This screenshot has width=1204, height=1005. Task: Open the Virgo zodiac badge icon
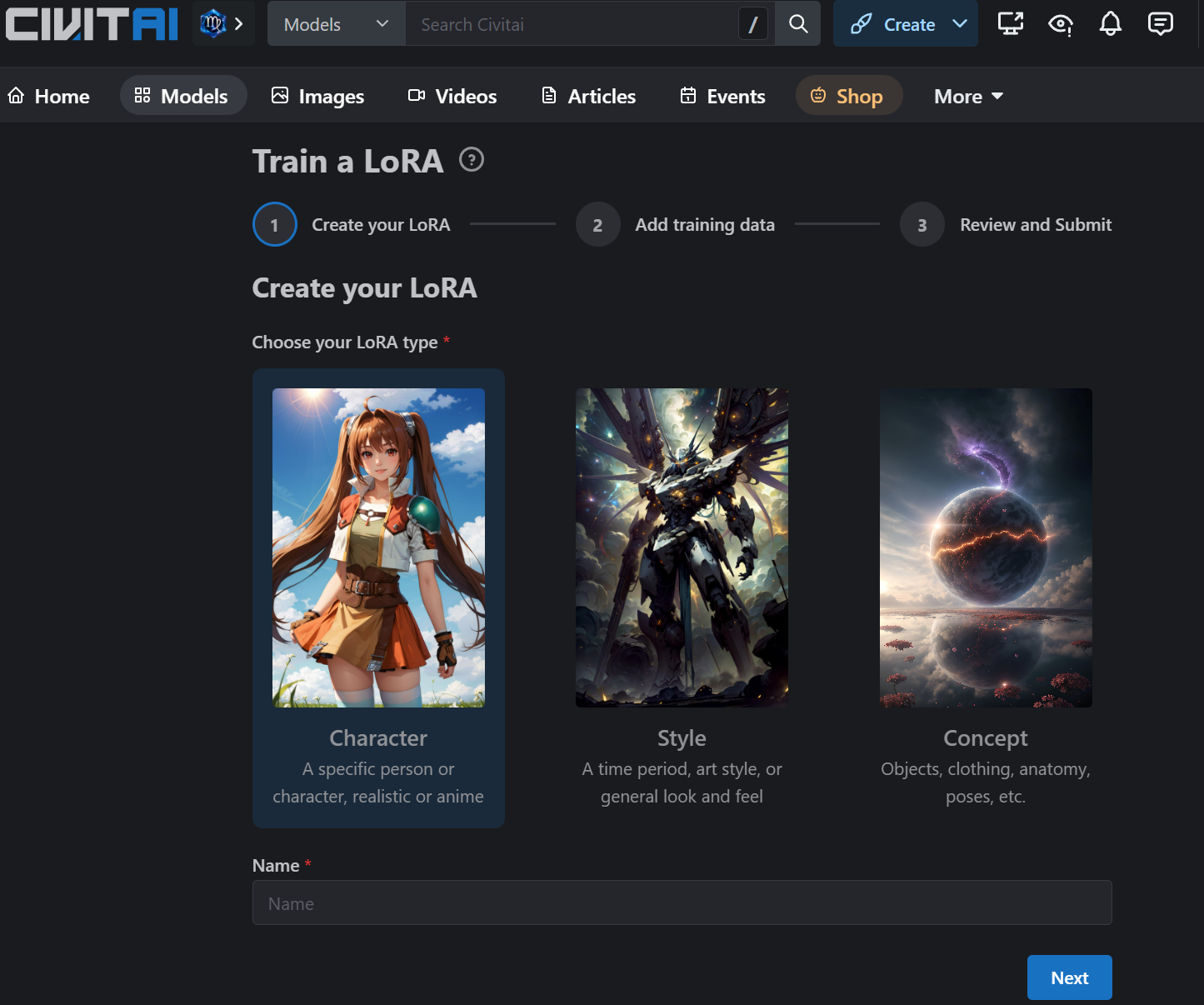pyautogui.click(x=213, y=23)
